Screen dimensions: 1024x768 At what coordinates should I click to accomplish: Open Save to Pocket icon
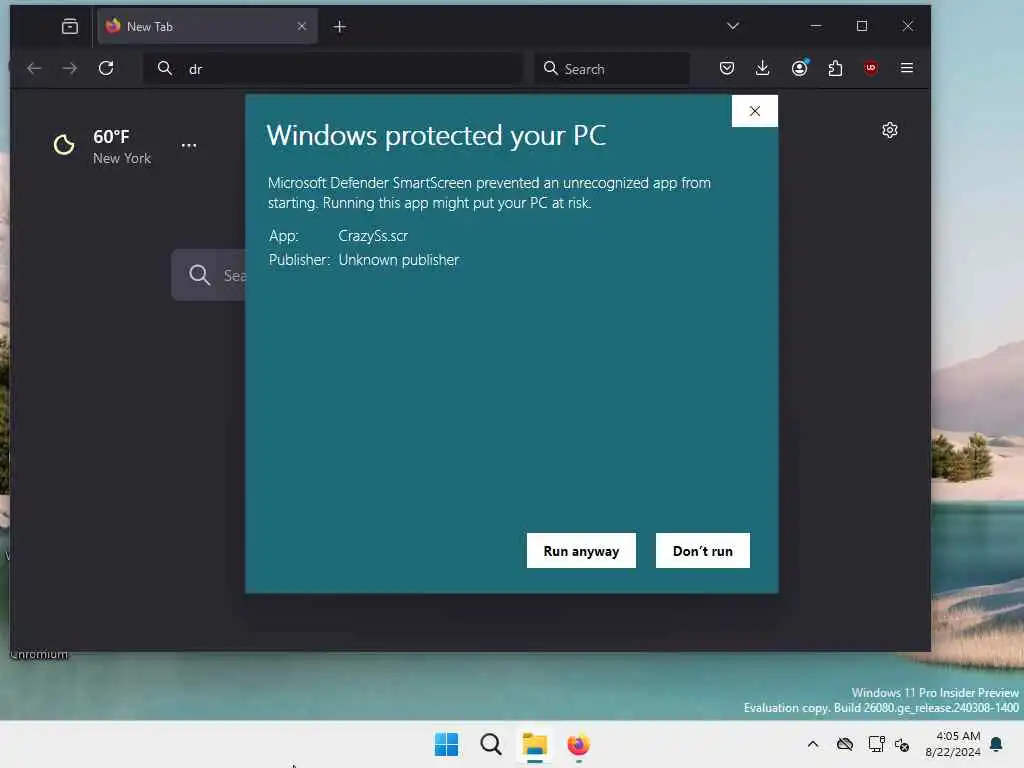[x=727, y=68]
